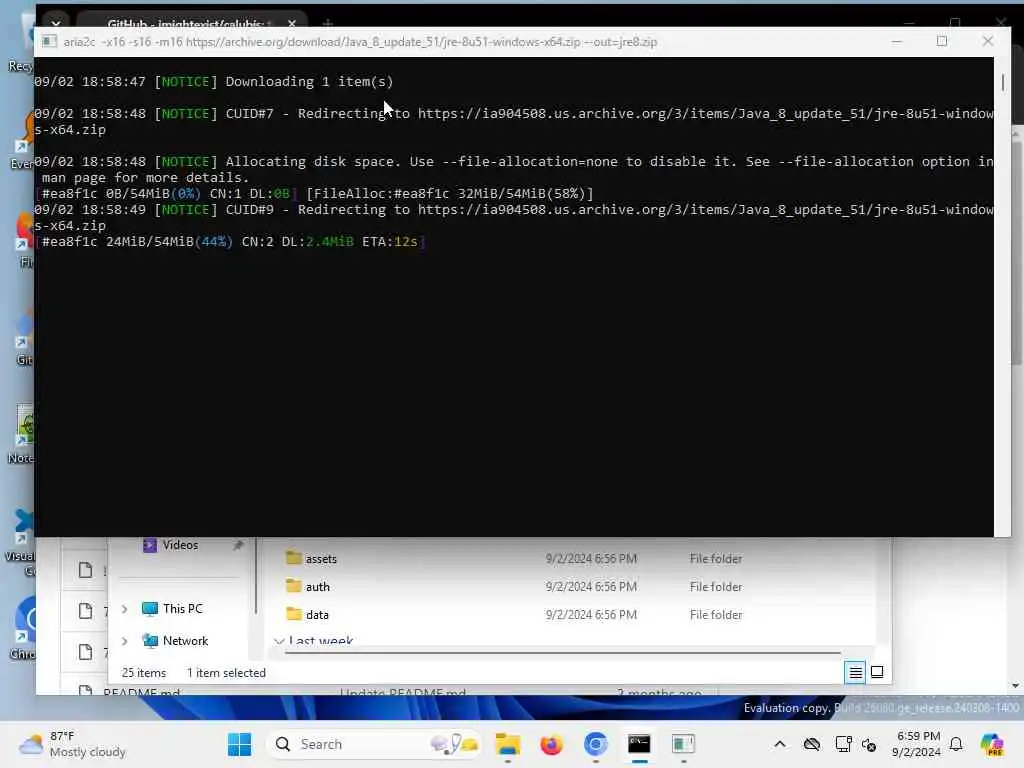This screenshot has height=768, width=1024.
Task: Select the auth folder in File Explorer
Action: [317, 587]
